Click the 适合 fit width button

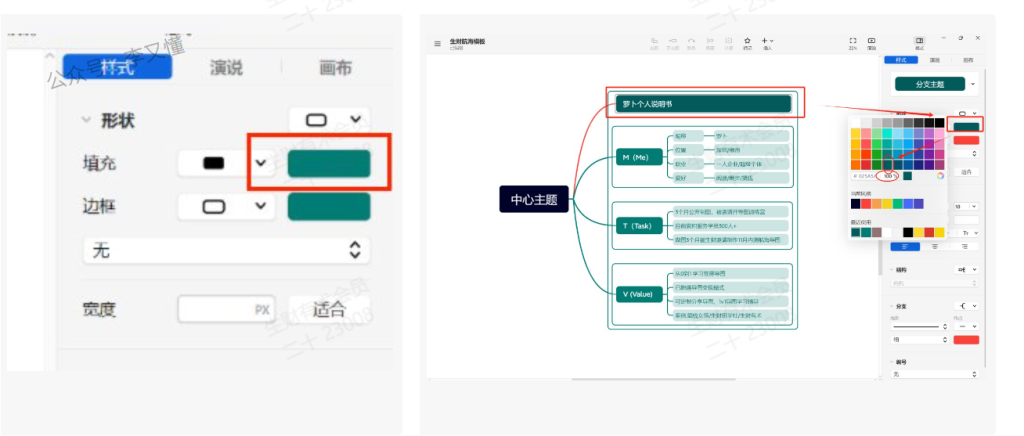point(328,309)
